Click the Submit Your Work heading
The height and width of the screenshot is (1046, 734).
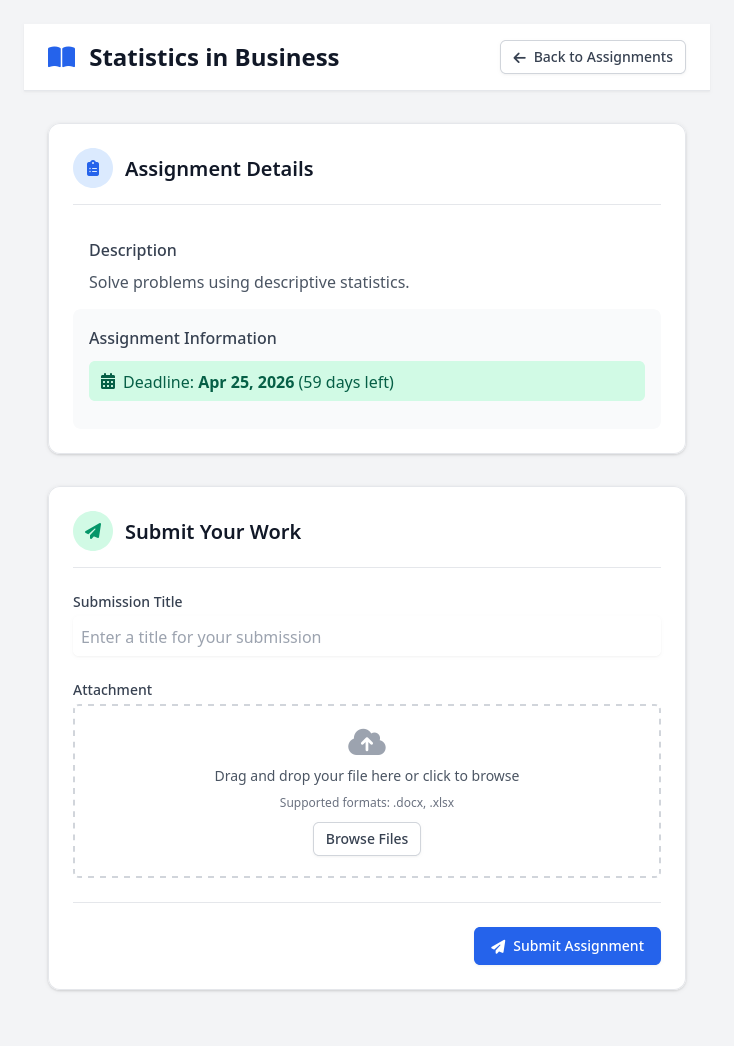coord(213,532)
